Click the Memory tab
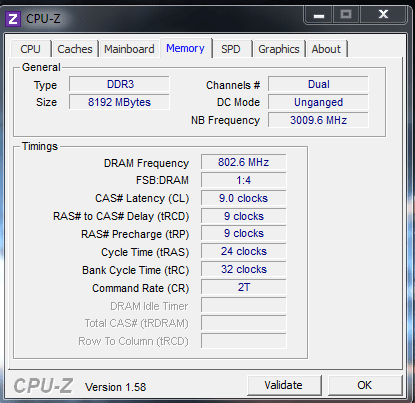 (185, 48)
